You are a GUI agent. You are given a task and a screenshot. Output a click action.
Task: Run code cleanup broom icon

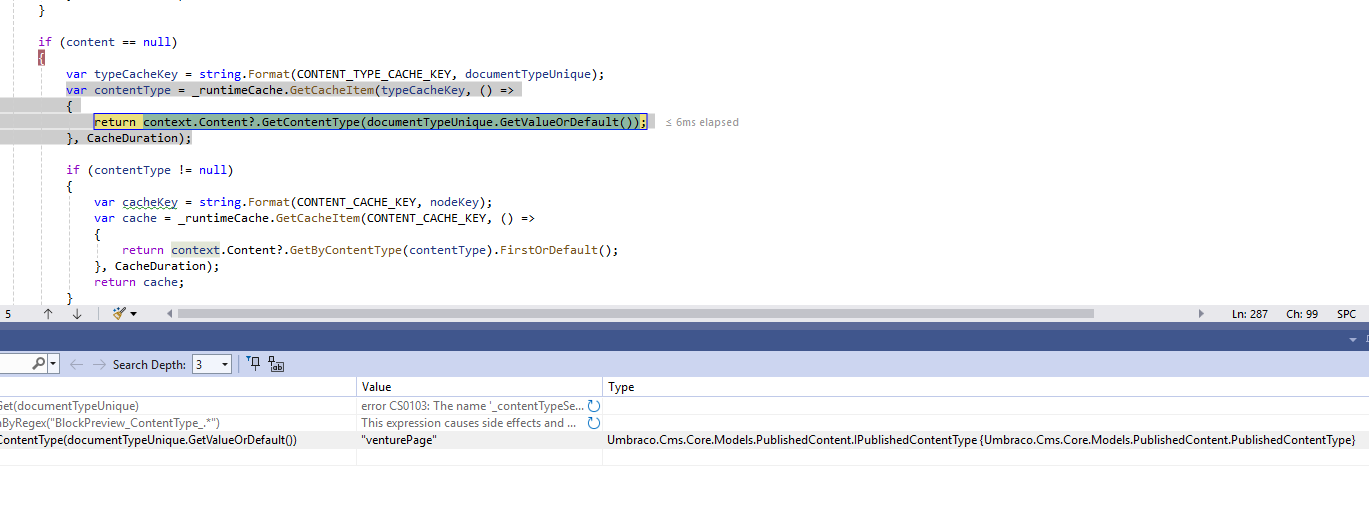click(x=119, y=313)
